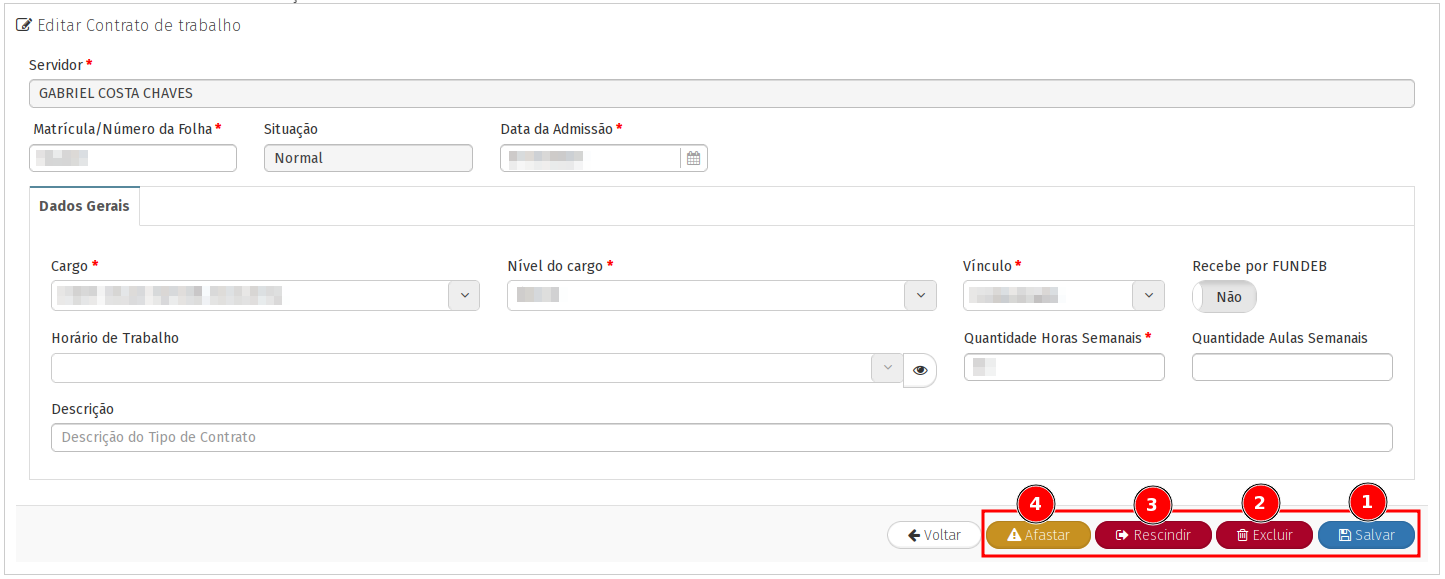Click the Rescindir button
This screenshot has width=1445, height=579.
(1153, 535)
